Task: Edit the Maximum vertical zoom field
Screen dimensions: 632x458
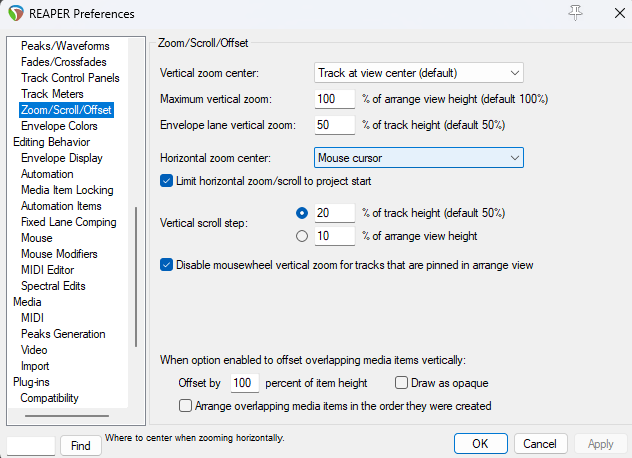Action: click(x=335, y=99)
